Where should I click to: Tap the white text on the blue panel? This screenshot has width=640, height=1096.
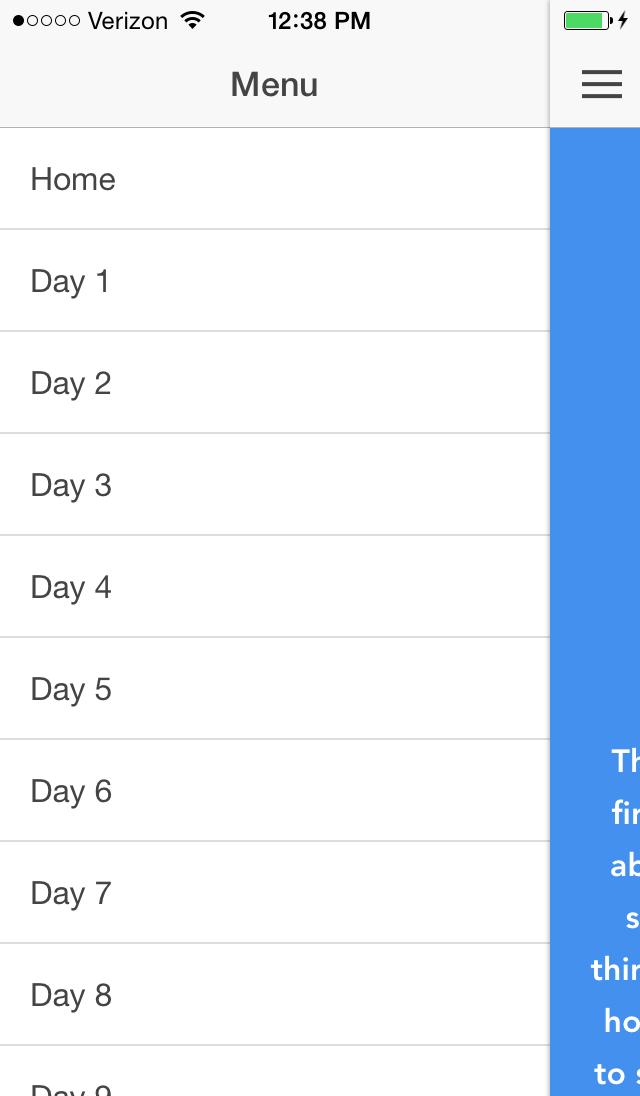pos(616,916)
